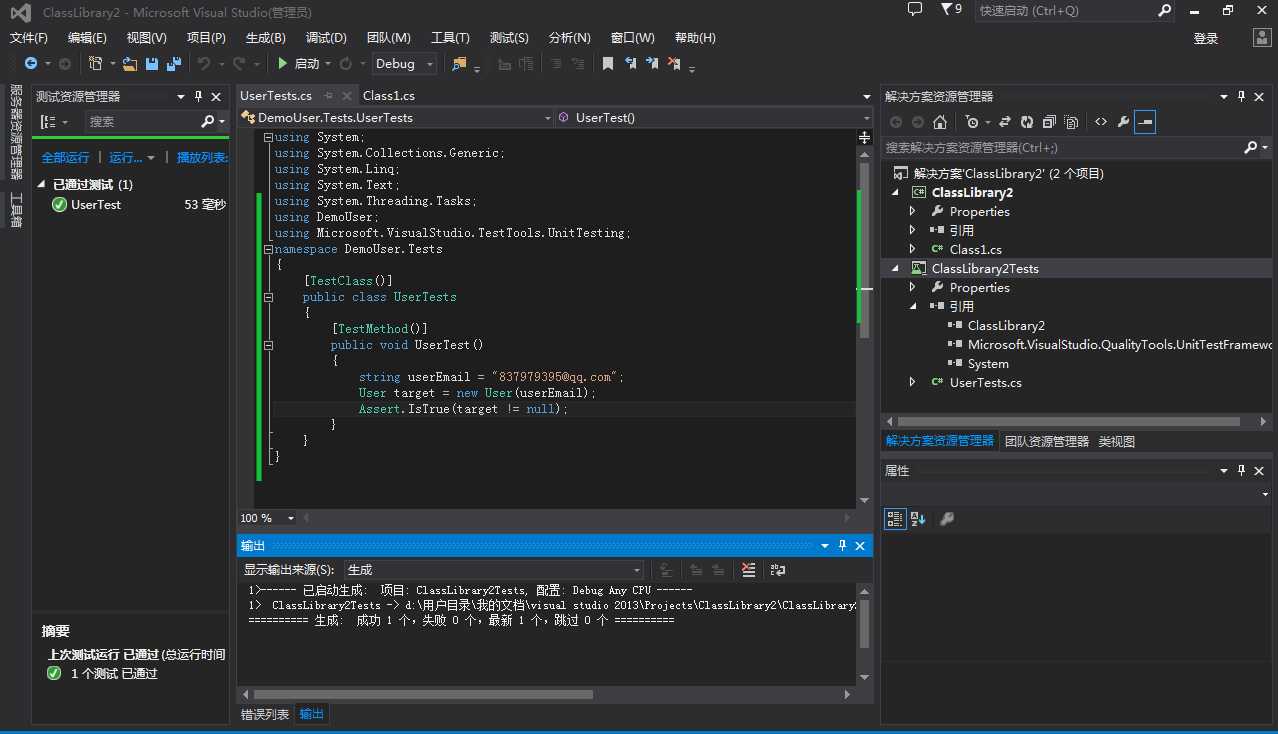Click the Save icon in the main toolbar
The height and width of the screenshot is (734, 1278).
152,64
